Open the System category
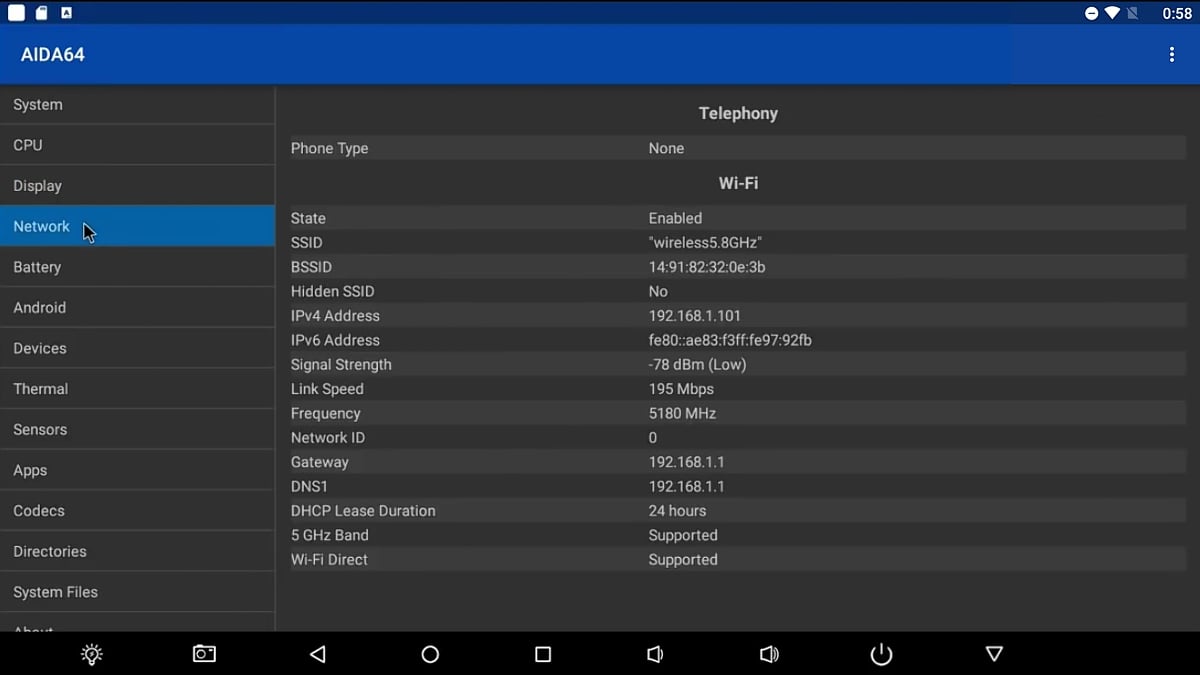The image size is (1200, 675). tap(137, 105)
